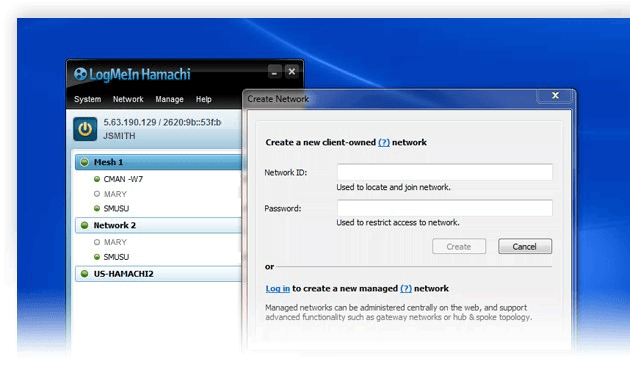Select peer MARY in Network 2
This screenshot has width=630, height=388.
point(115,242)
